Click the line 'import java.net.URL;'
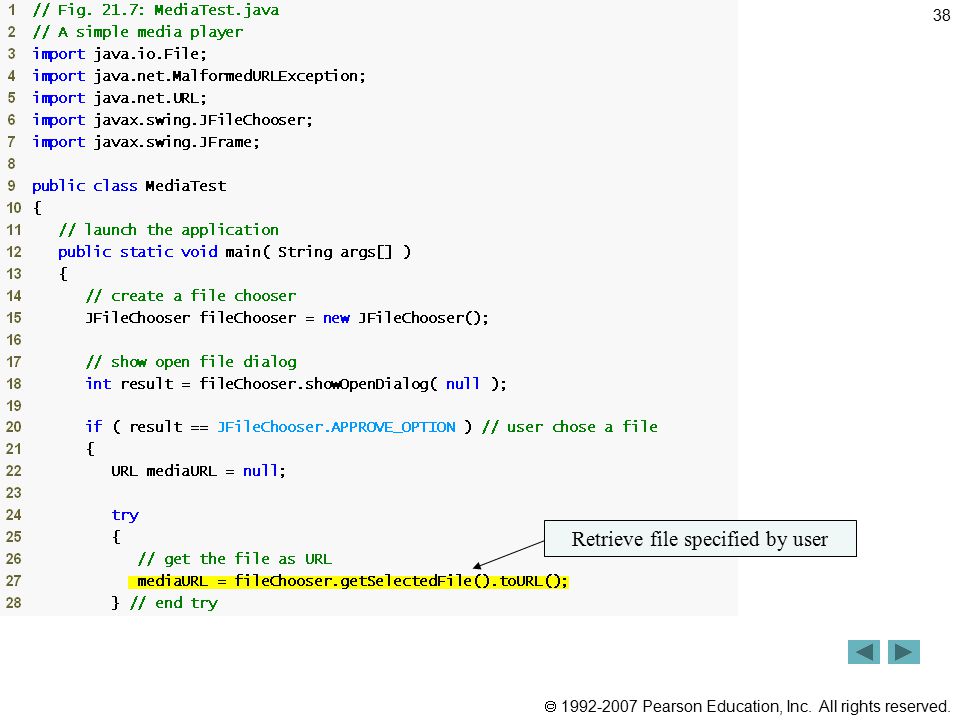960x720 pixels. click(119, 98)
